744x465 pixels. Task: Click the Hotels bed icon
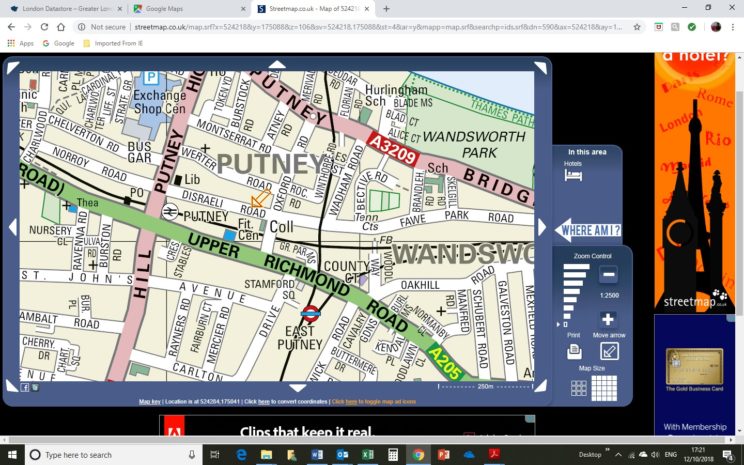tap(573, 176)
